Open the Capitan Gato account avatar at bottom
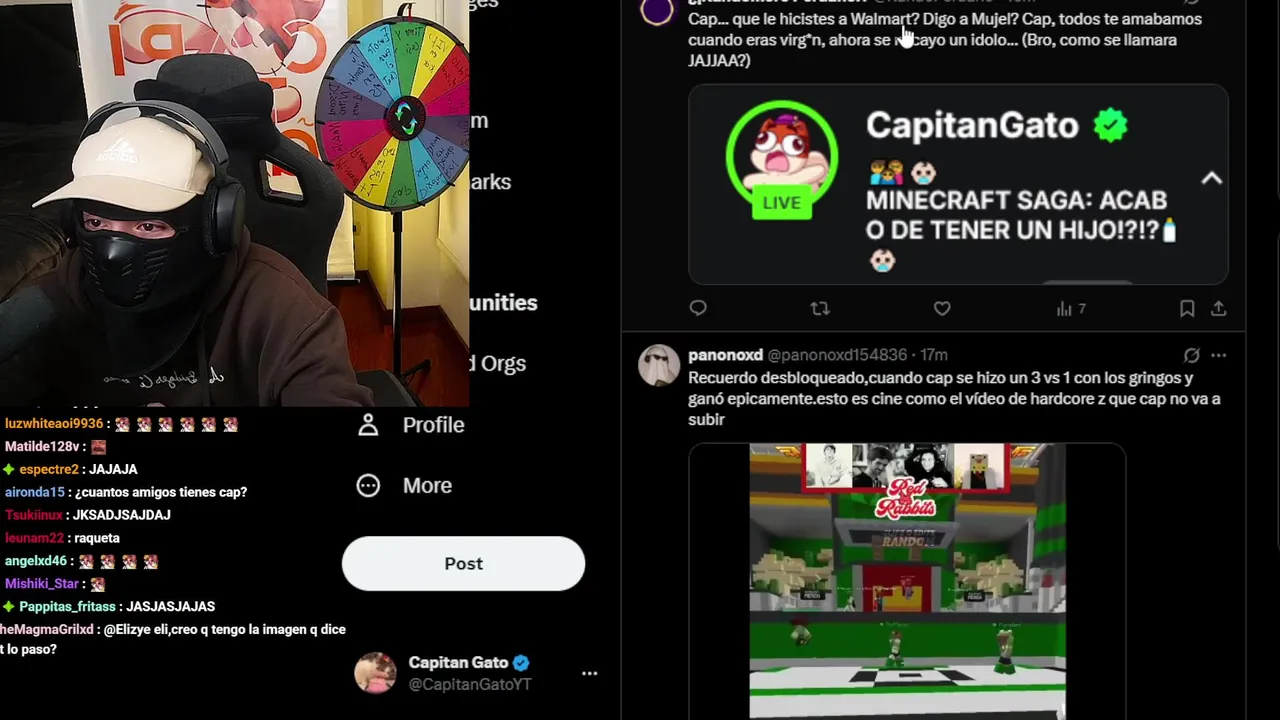Viewport: 1280px width, 720px height. 375,673
